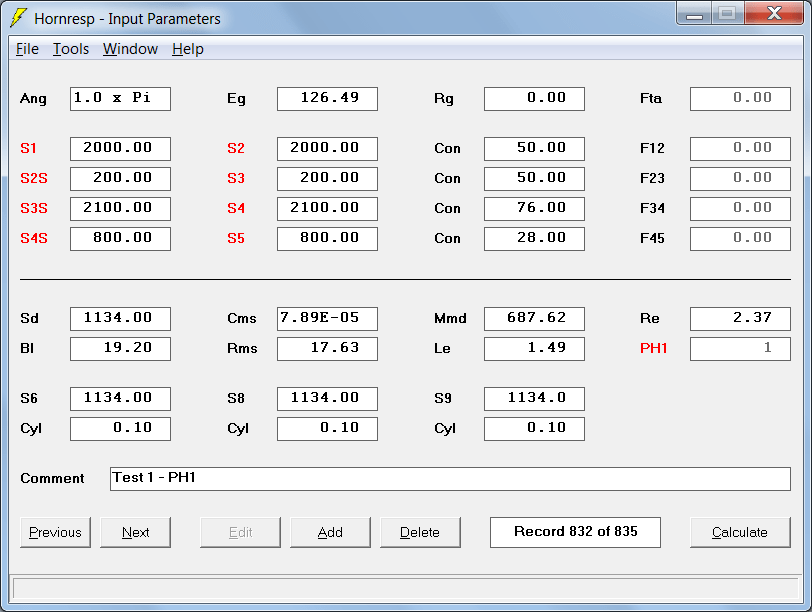Click the Comment label
This screenshot has width=812, height=612.
point(52,478)
